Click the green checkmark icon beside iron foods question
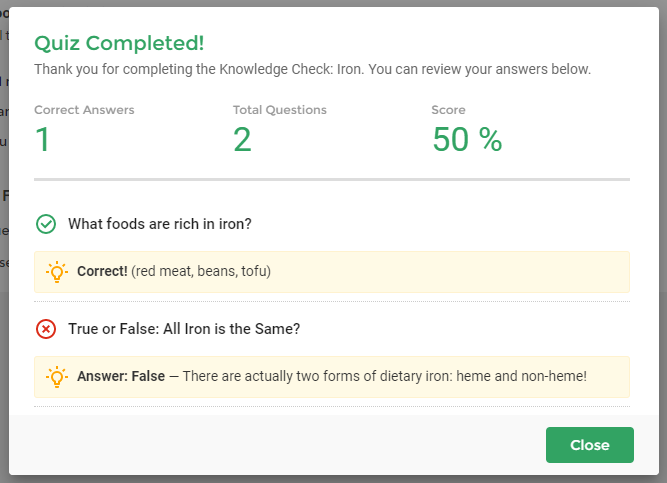 [x=46, y=224]
